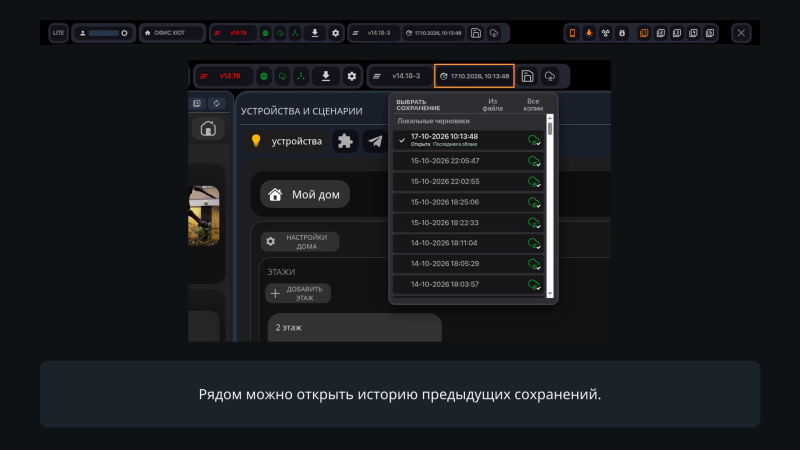
Task: Click the cloud upload icon in top bar
Action: coord(494,33)
